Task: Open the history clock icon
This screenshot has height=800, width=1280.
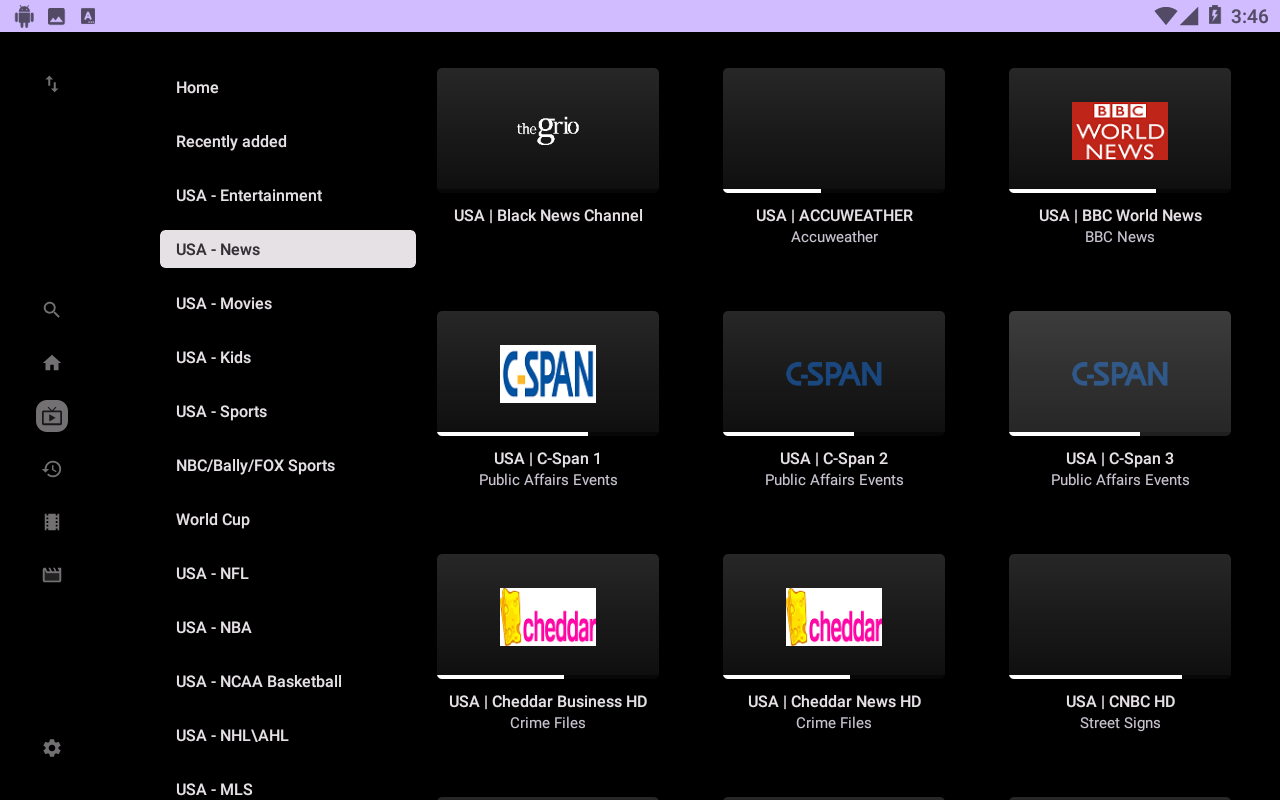Action: click(x=52, y=469)
